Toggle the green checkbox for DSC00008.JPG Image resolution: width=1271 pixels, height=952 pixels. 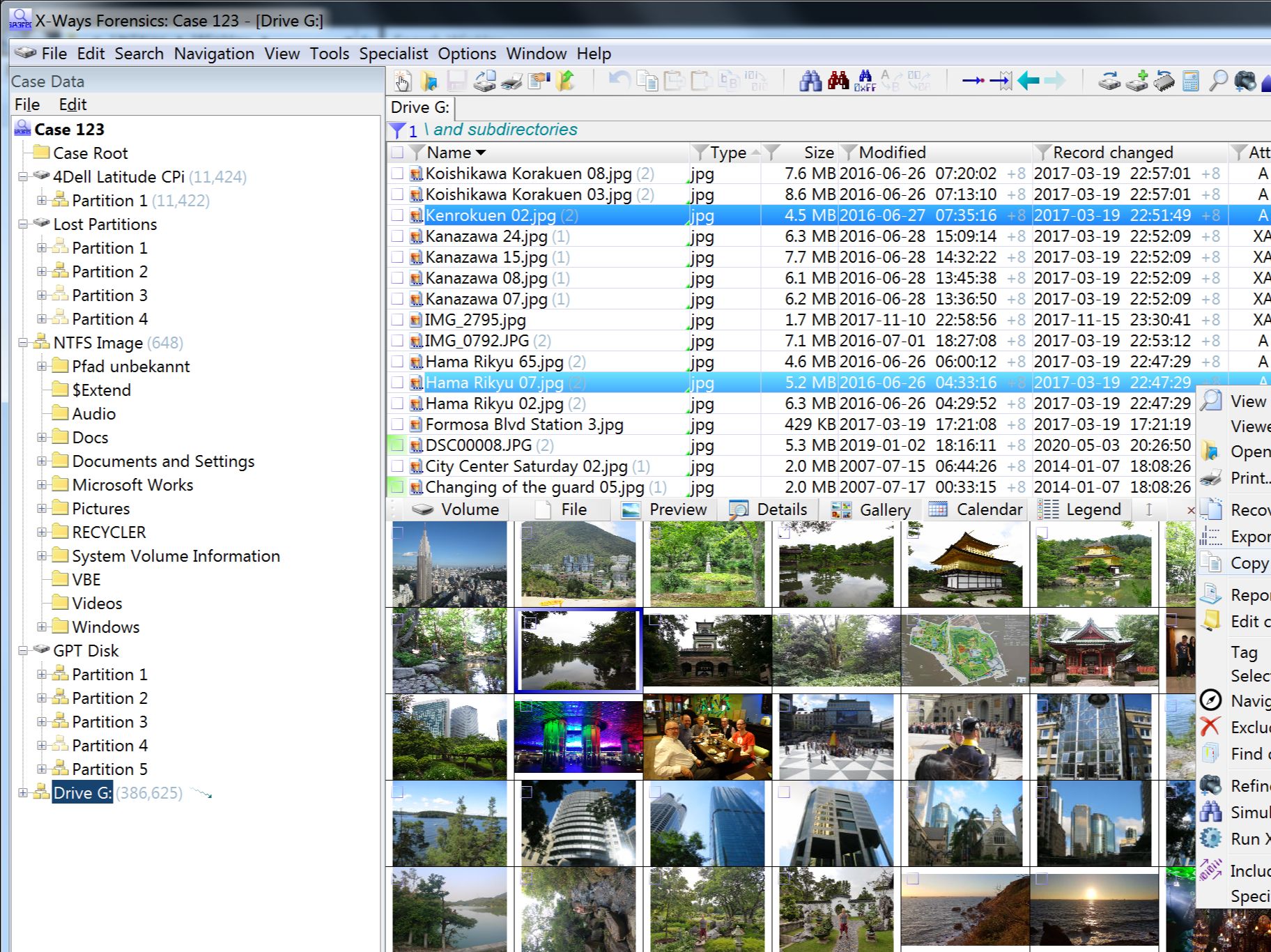397,445
